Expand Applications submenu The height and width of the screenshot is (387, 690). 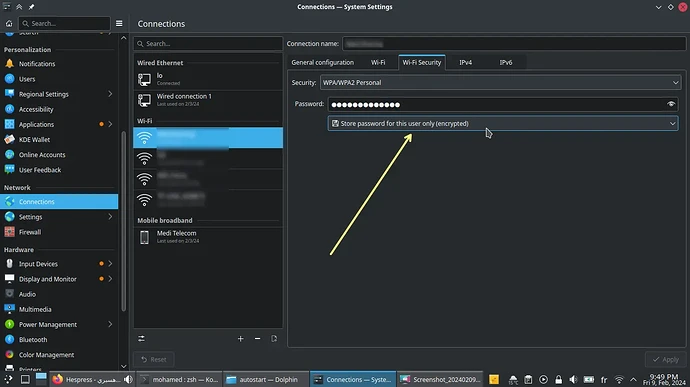[110, 124]
